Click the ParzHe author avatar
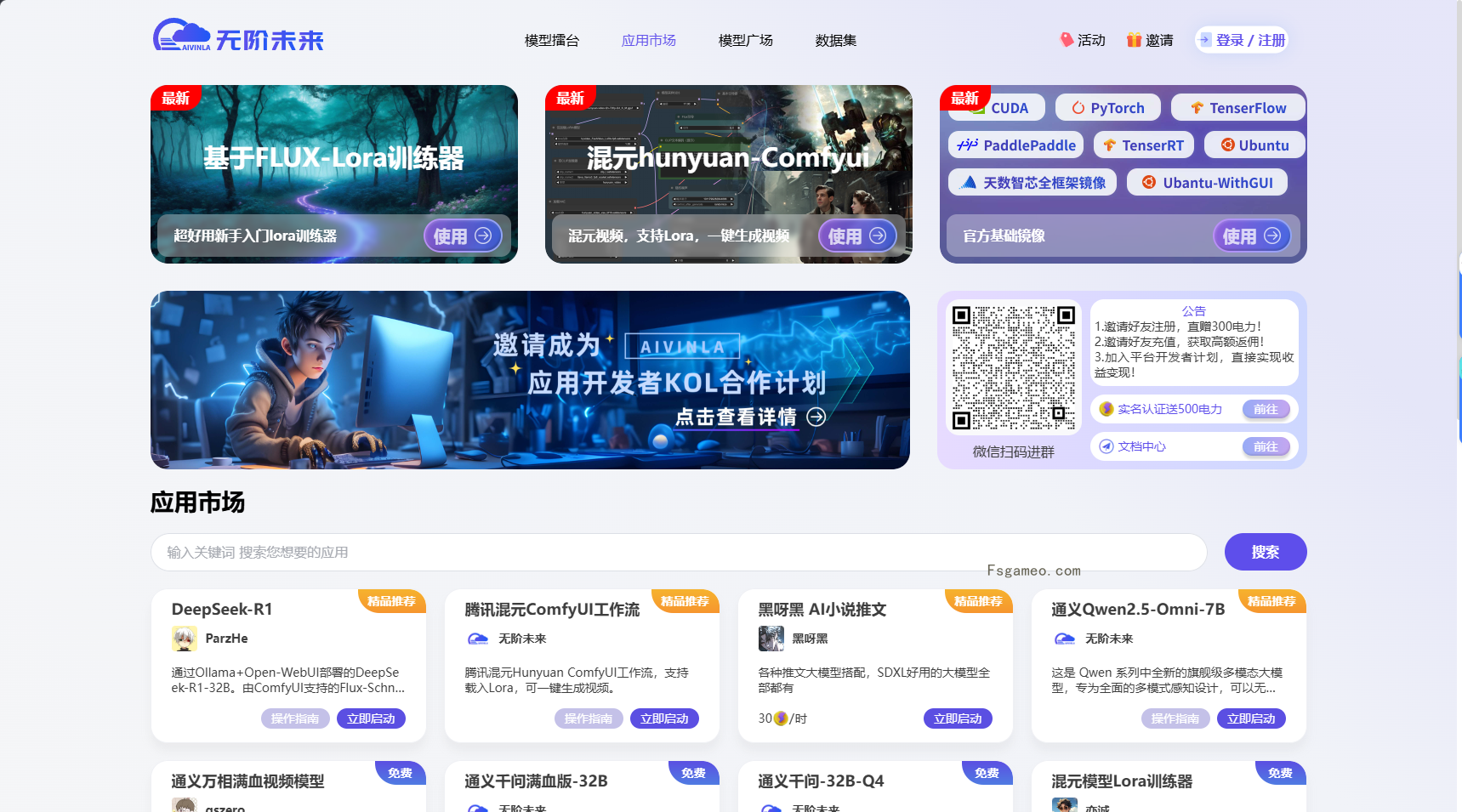Image resolution: width=1462 pixels, height=812 pixels. pos(185,639)
